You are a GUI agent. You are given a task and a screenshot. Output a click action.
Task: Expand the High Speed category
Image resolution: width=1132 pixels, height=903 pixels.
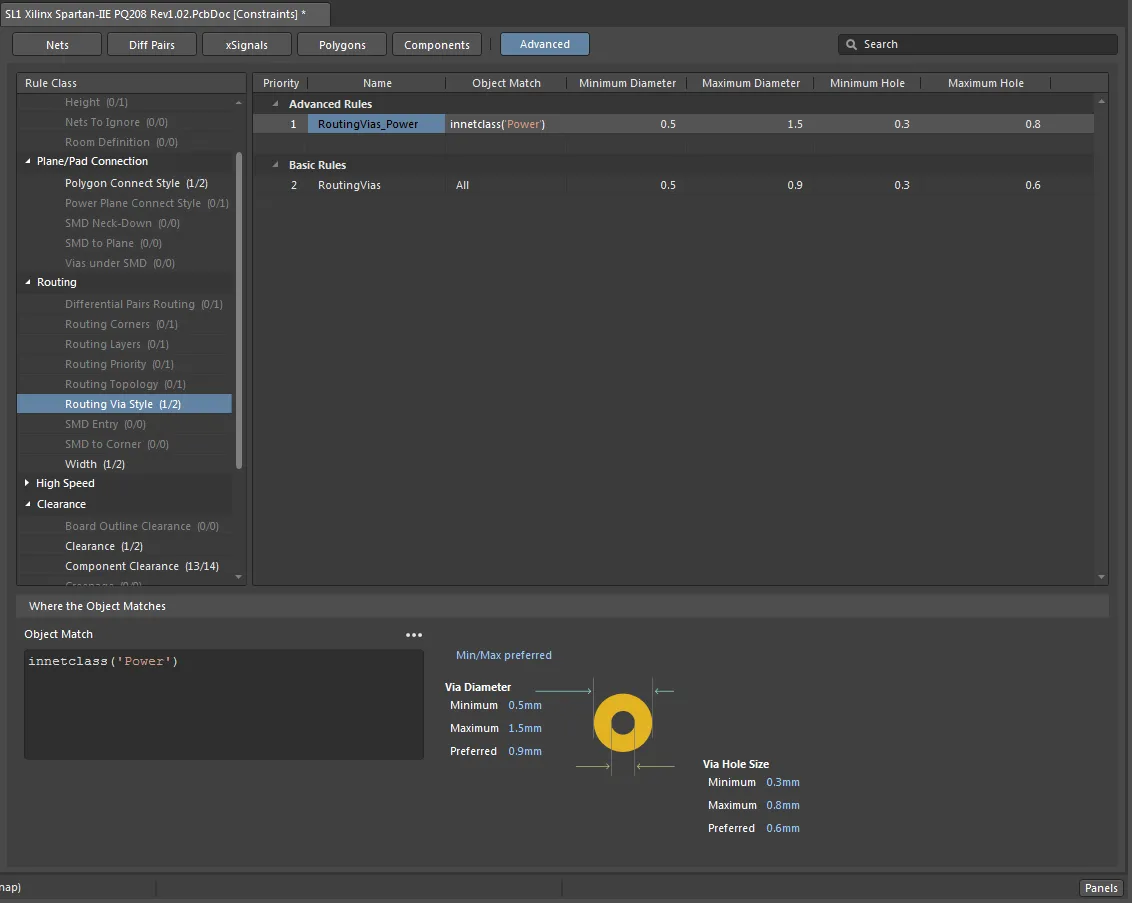[x=27, y=483]
